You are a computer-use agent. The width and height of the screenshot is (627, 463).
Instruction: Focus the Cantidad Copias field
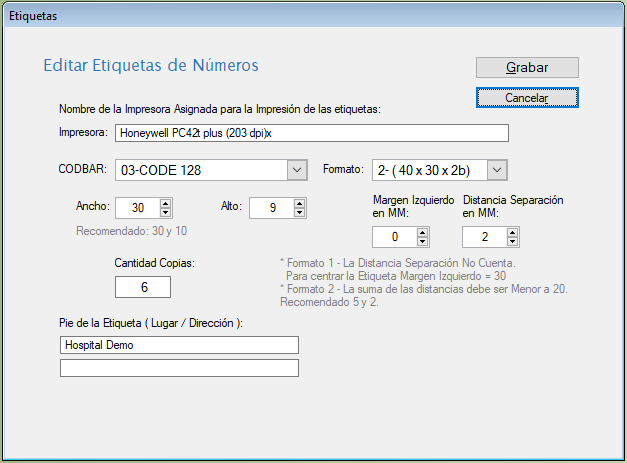tap(143, 287)
